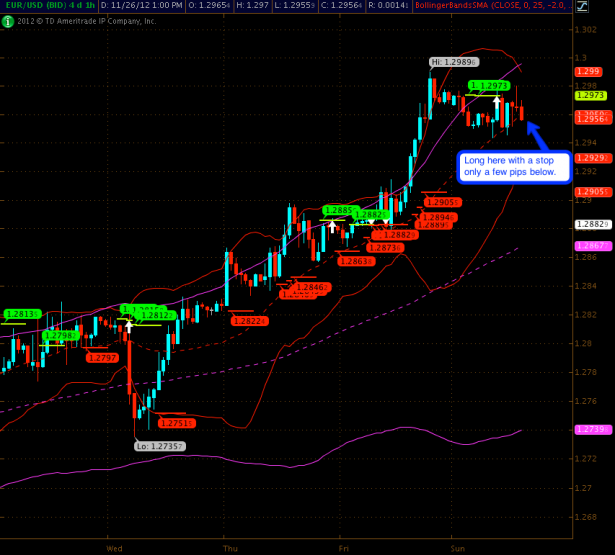The height and width of the screenshot is (555, 615).
Task: Click the white up arrow below 1.2973
Action: [496, 101]
